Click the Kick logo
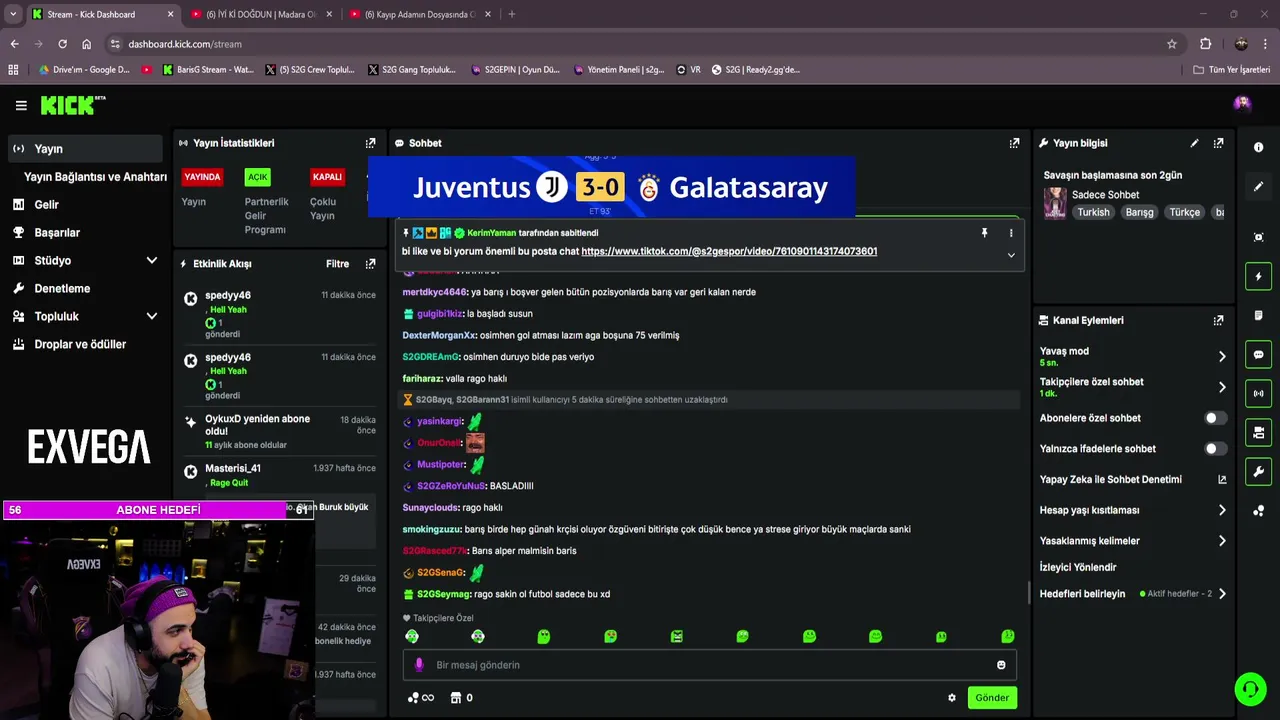Screen dimensions: 1280x720 (72, 105)
